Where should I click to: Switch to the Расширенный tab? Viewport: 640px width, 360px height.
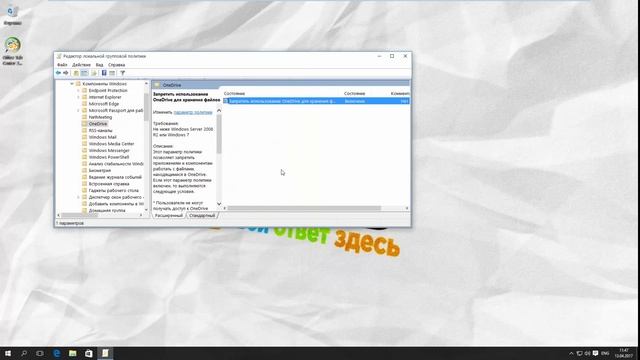(169, 216)
